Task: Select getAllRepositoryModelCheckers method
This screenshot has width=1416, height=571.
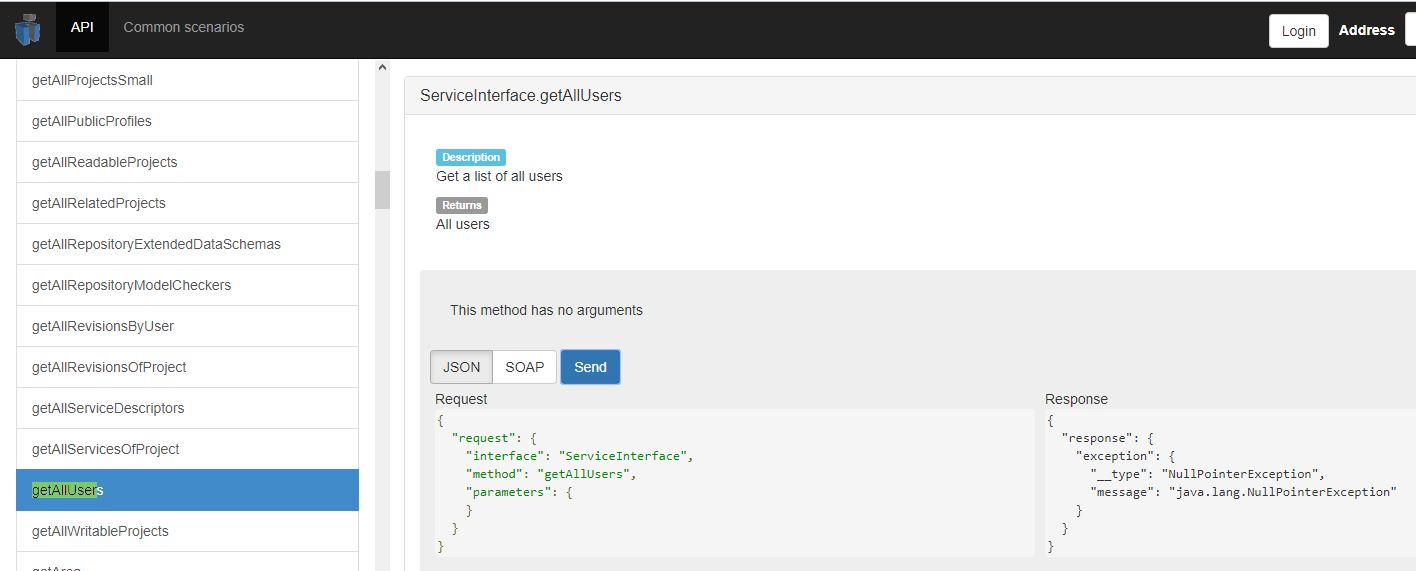Action: click(187, 285)
